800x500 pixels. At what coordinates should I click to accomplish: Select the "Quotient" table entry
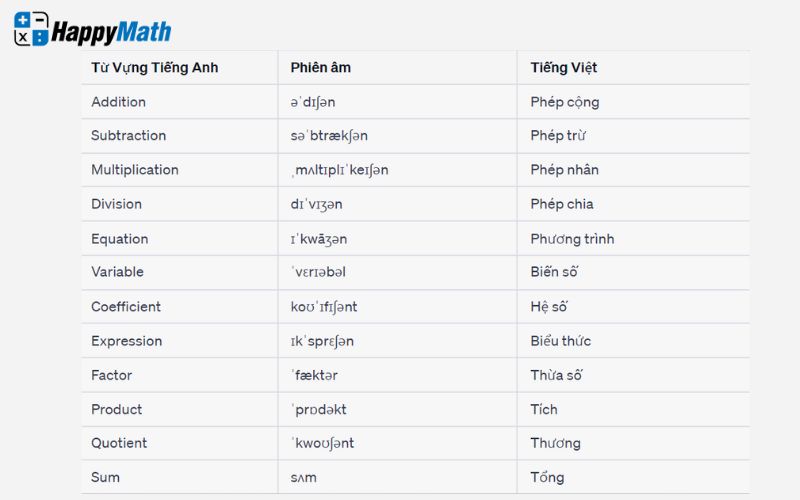[x=119, y=443]
